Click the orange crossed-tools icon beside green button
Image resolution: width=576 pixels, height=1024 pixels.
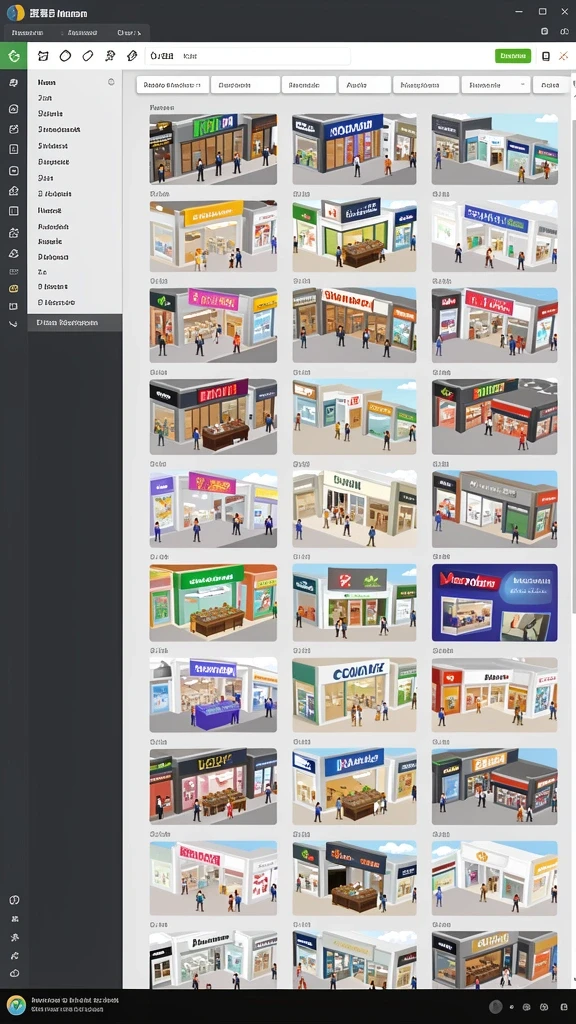pos(563,56)
